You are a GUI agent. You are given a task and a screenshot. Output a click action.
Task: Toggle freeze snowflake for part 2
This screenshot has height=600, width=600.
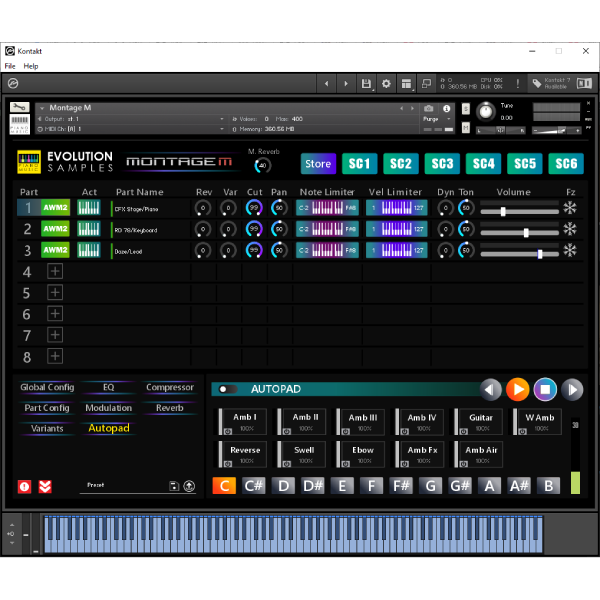(x=570, y=229)
